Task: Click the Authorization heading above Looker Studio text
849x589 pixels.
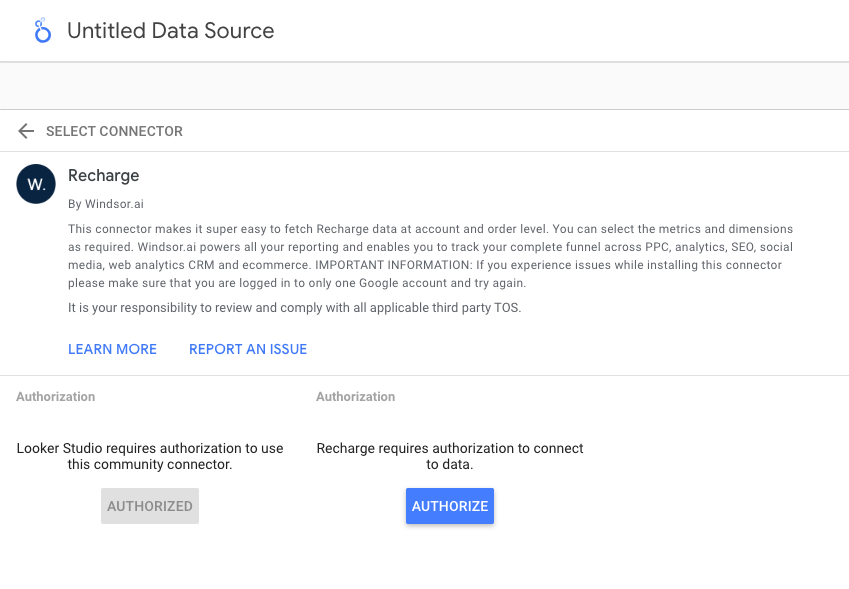Action: (x=56, y=397)
